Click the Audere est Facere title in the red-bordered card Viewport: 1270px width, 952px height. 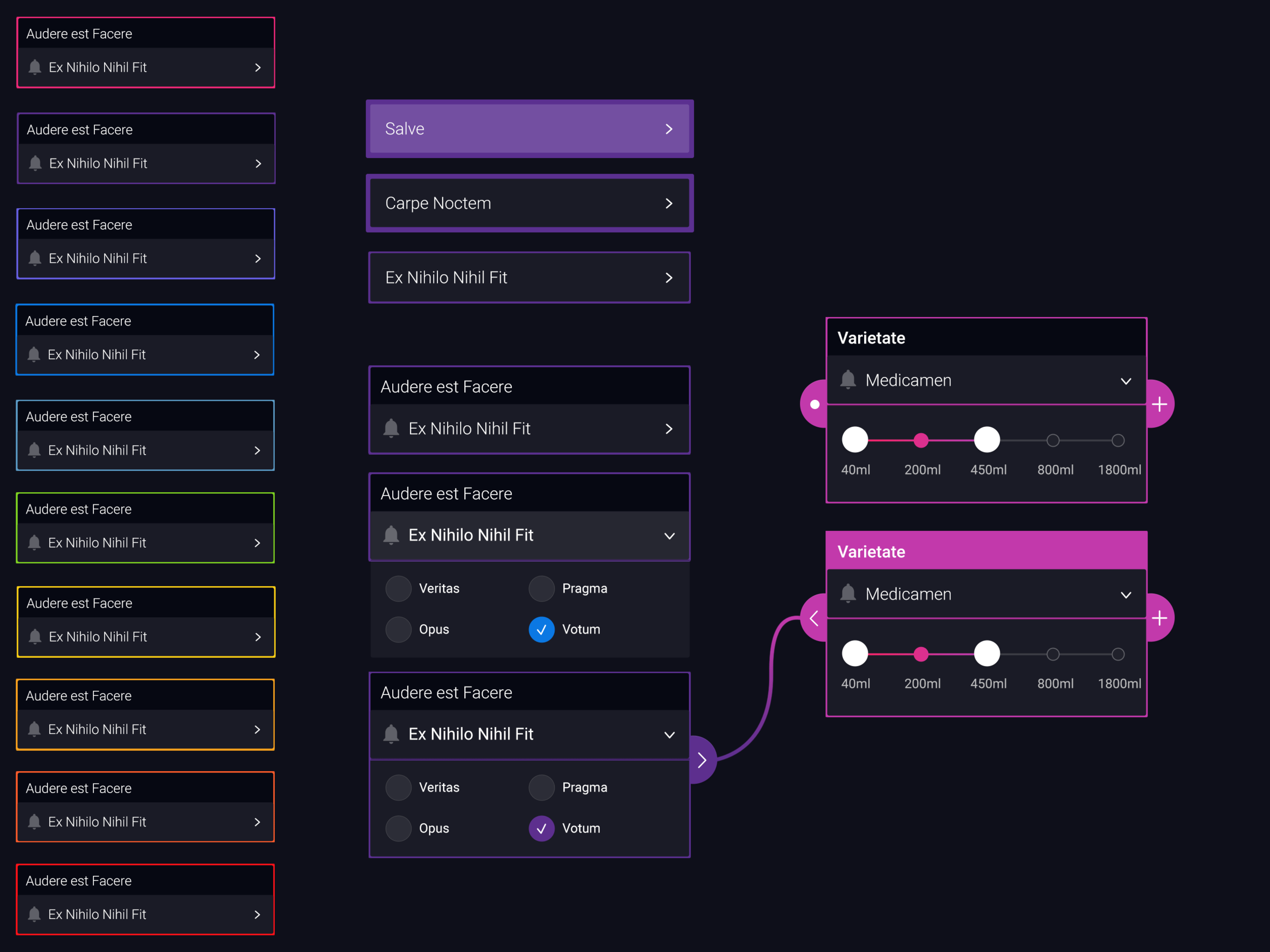79,880
